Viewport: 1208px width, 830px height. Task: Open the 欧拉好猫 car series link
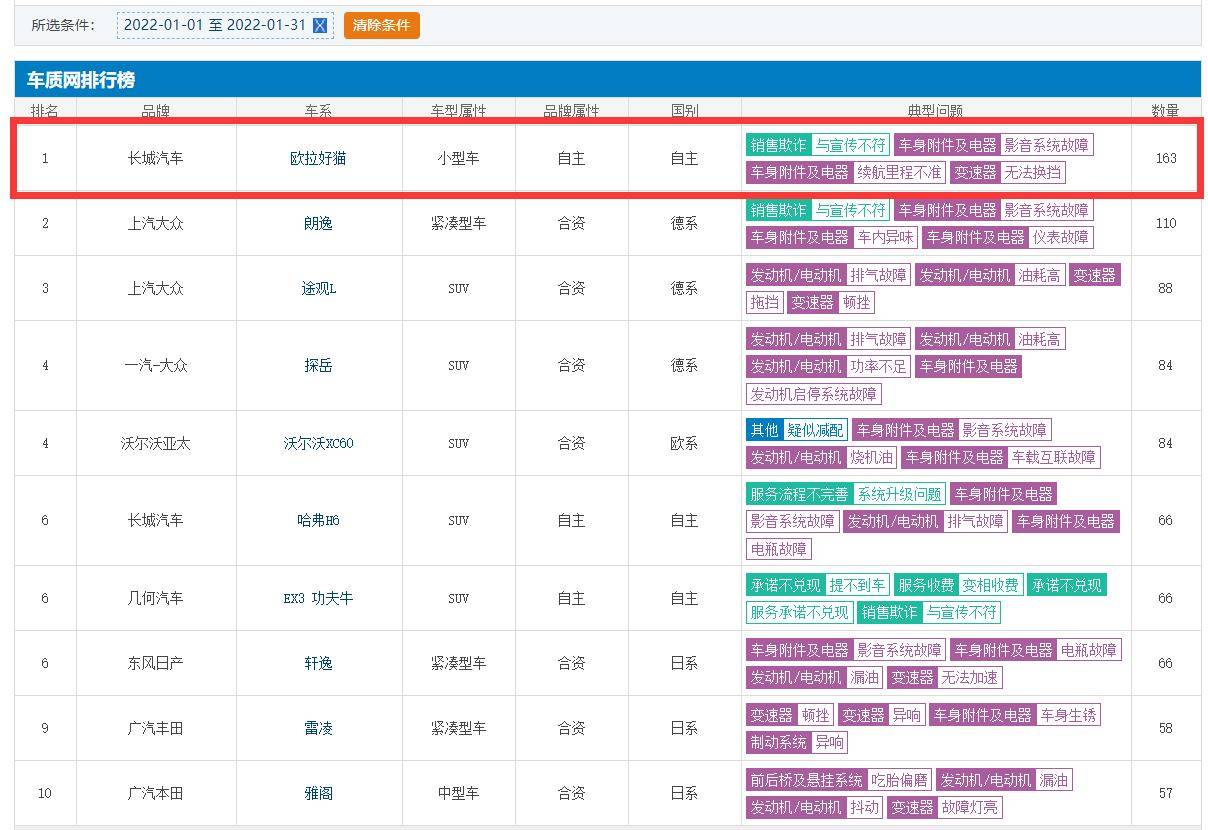(x=318, y=158)
